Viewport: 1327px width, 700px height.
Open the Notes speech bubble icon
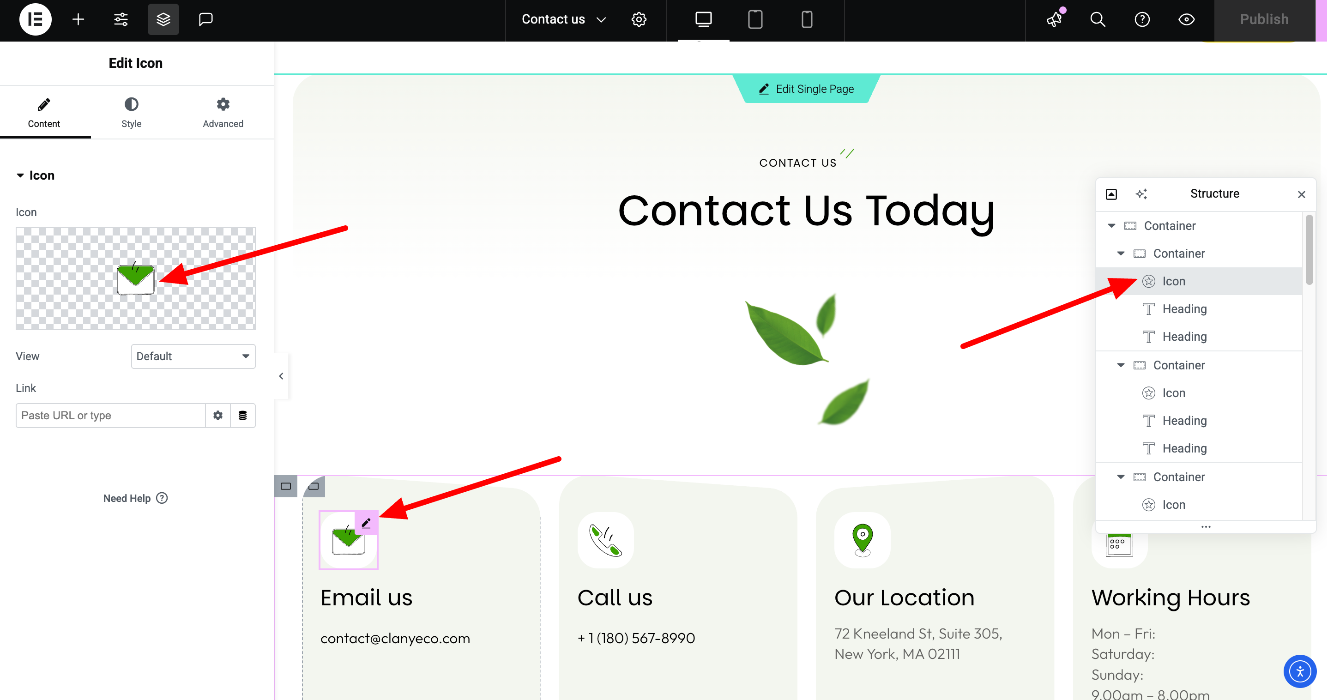[206, 19]
